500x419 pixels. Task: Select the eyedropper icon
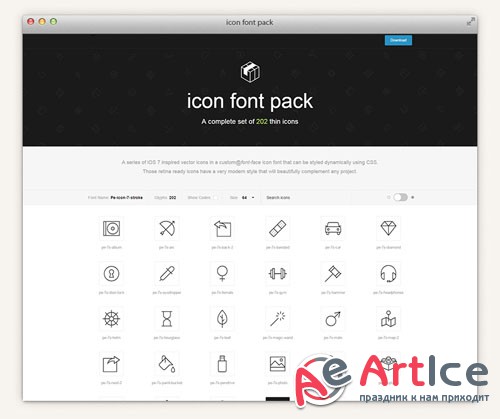tap(167, 274)
